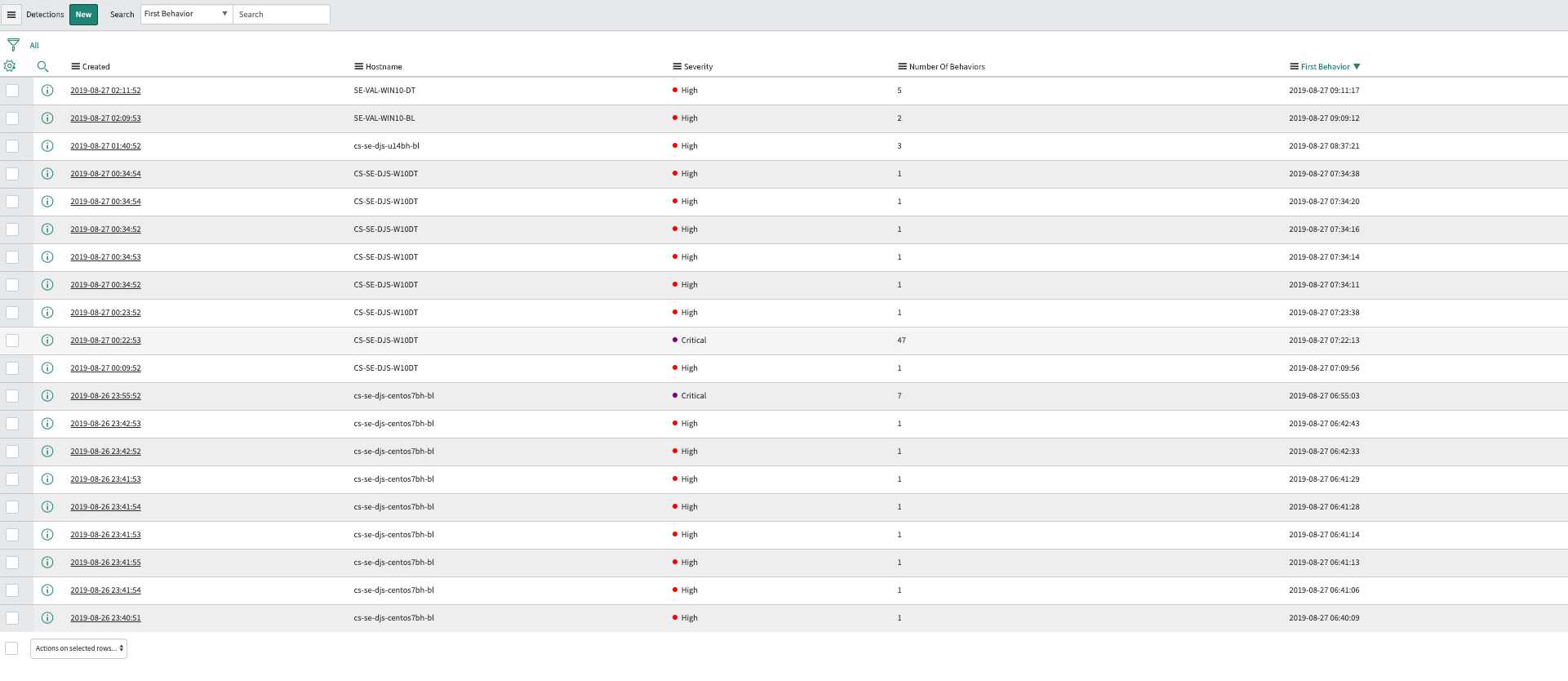The image size is (1568, 681).
Task: Open Severity column menu icon
Action: [677, 66]
